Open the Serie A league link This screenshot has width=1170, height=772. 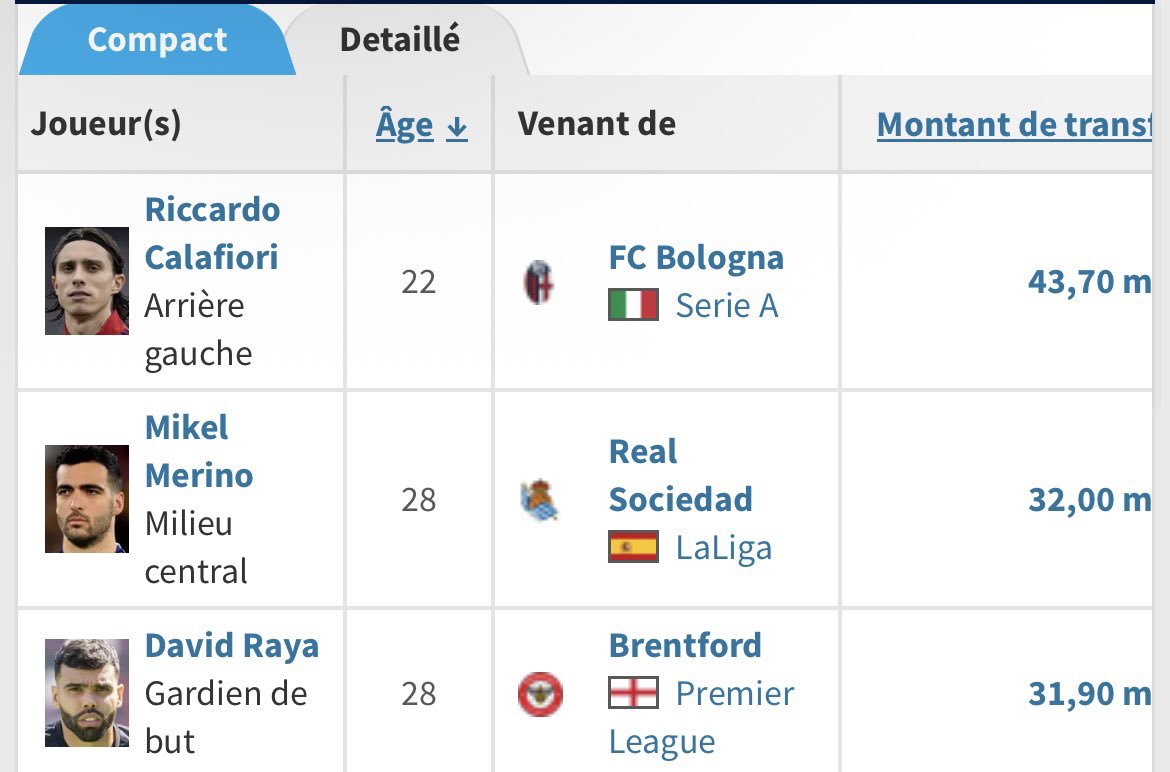click(727, 306)
